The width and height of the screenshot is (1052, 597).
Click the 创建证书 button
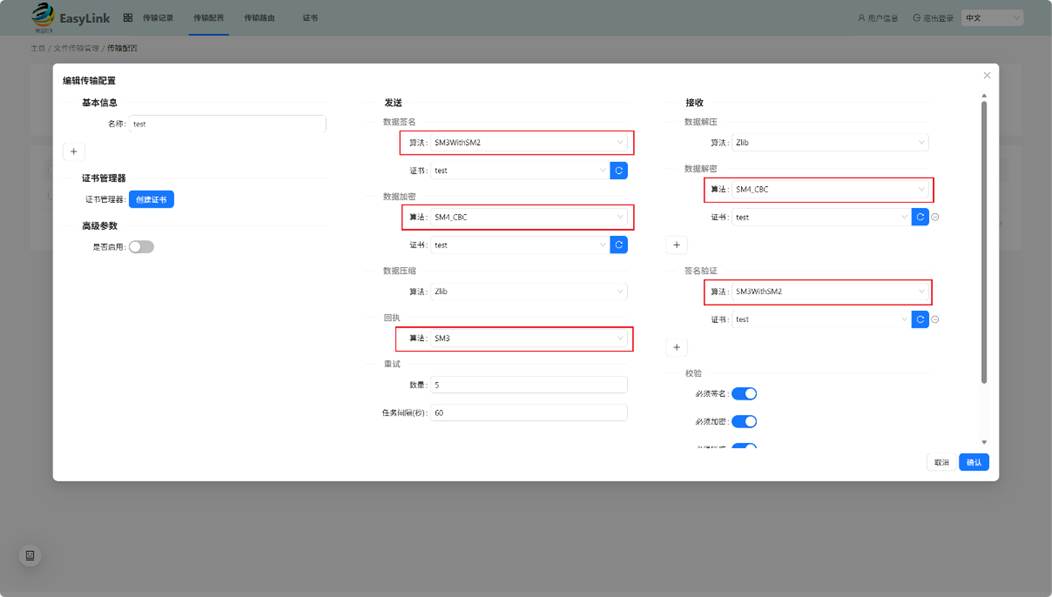tap(151, 200)
